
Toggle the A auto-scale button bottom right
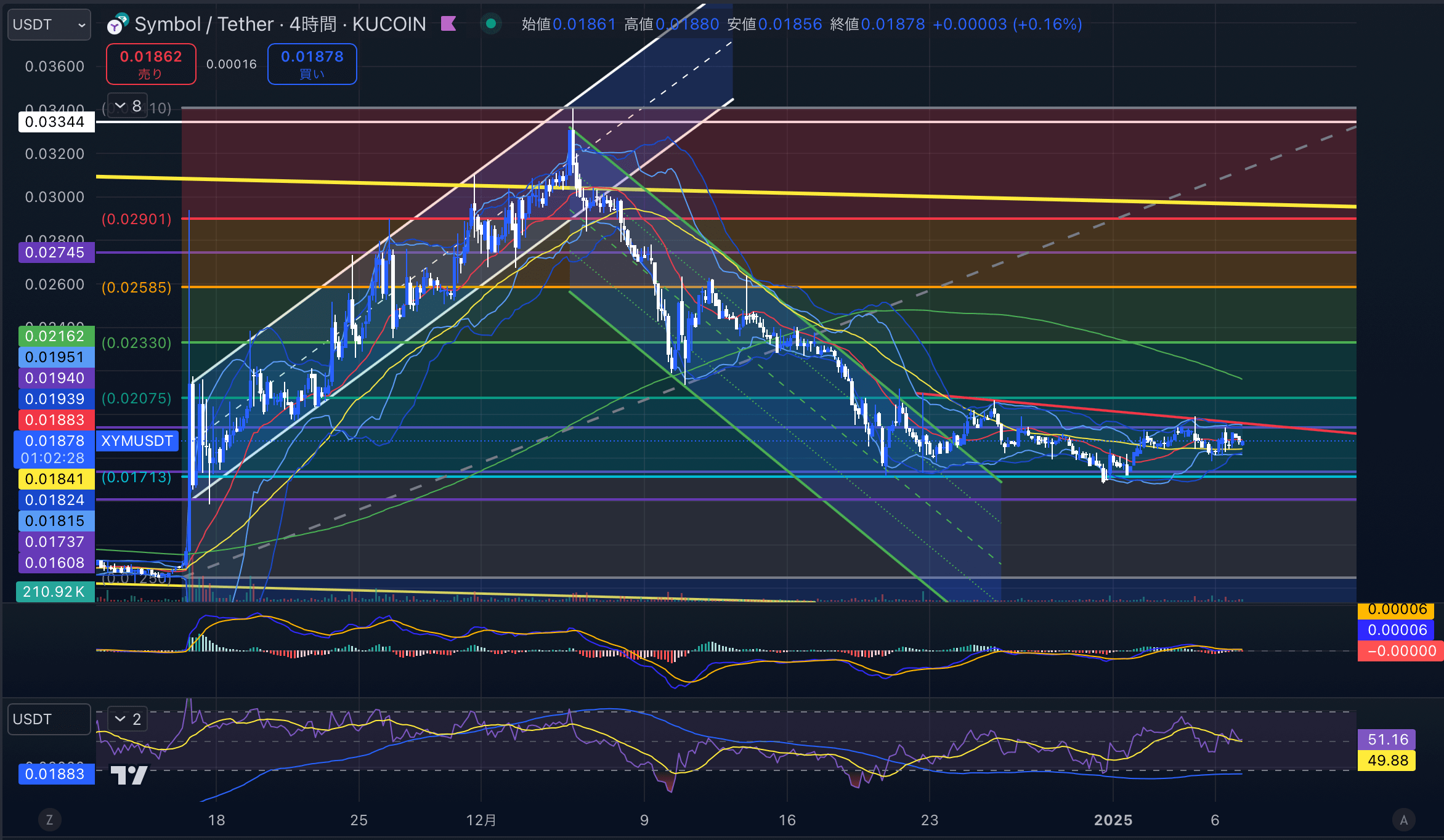[1403, 820]
